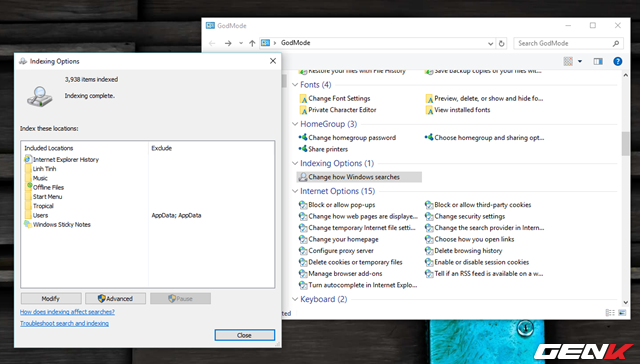This screenshot has height=364, width=640.
Task: Change view layout icon in GodMode toolbar
Action: [568, 62]
